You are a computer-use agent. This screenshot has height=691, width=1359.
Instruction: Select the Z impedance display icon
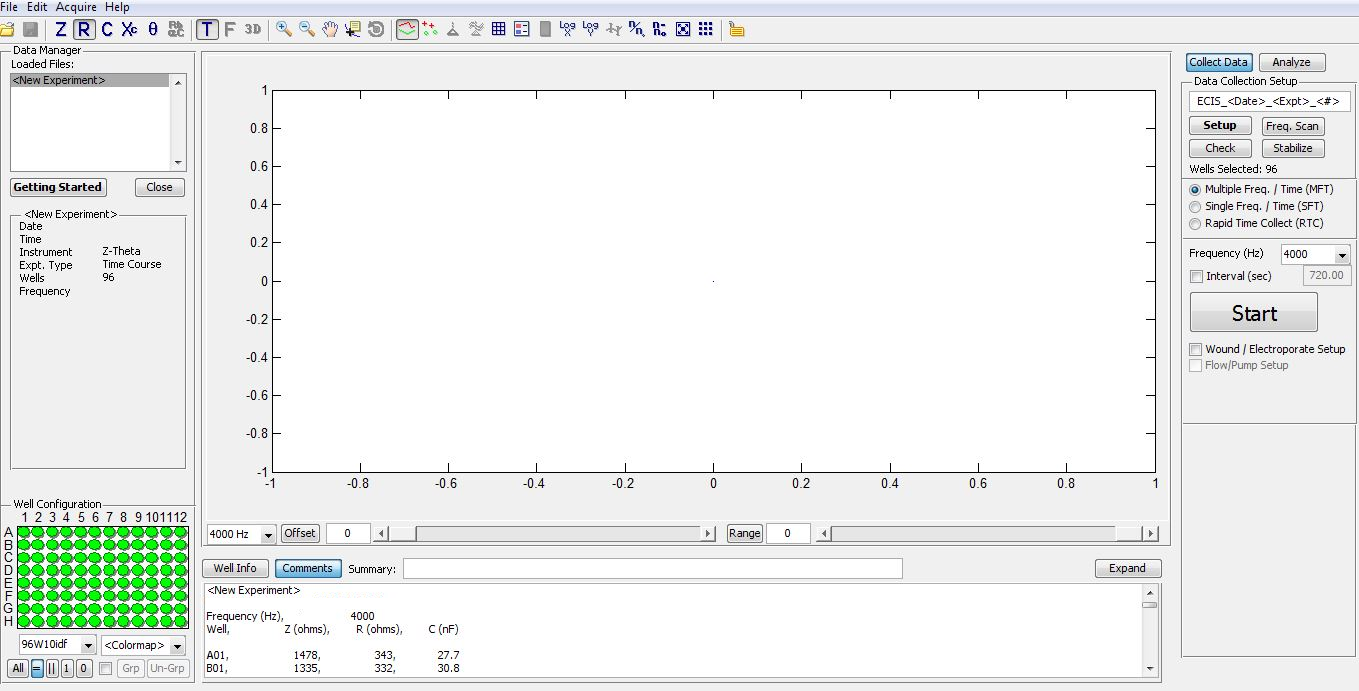tap(61, 30)
